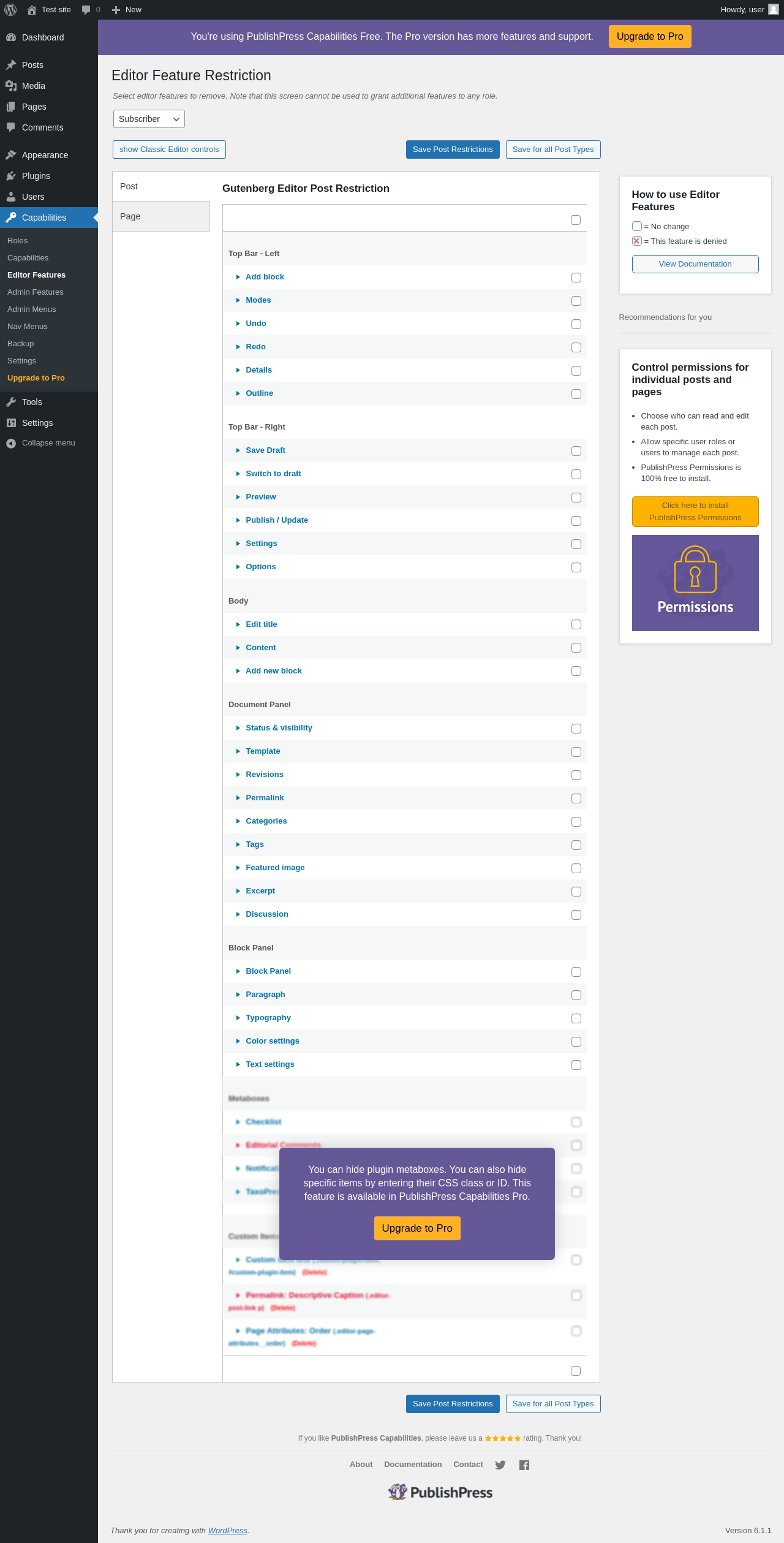Click the PublishPress logo in footer
Image resolution: width=784 pixels, height=1543 pixels.
tap(440, 1492)
